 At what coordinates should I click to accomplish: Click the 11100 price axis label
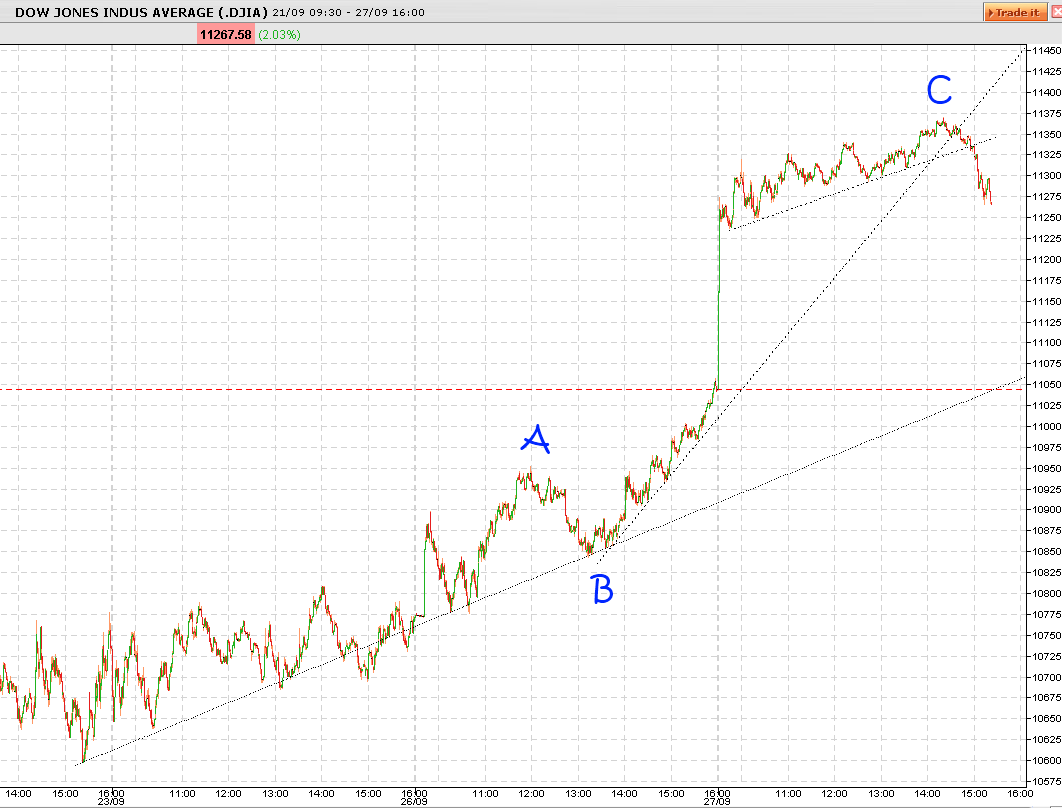(1046, 343)
